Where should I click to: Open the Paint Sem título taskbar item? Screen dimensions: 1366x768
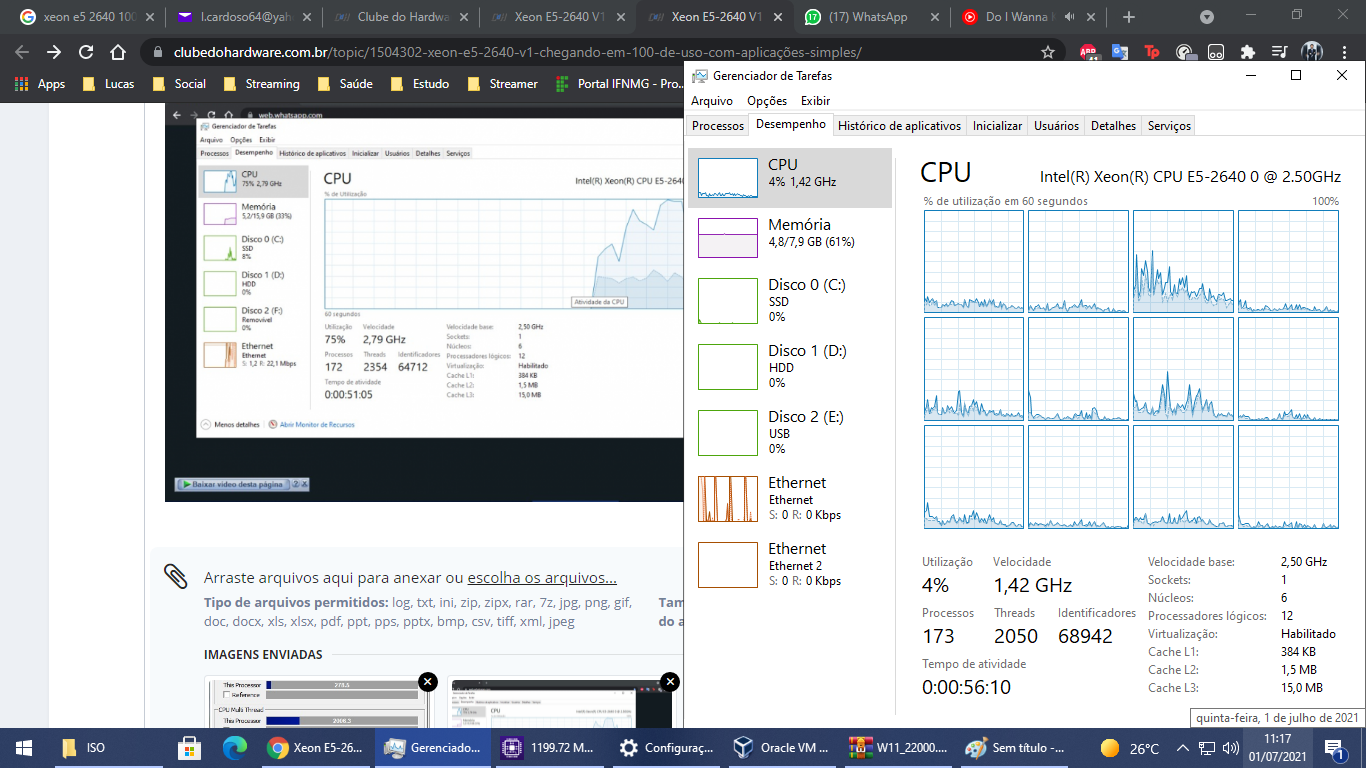[1013, 747]
